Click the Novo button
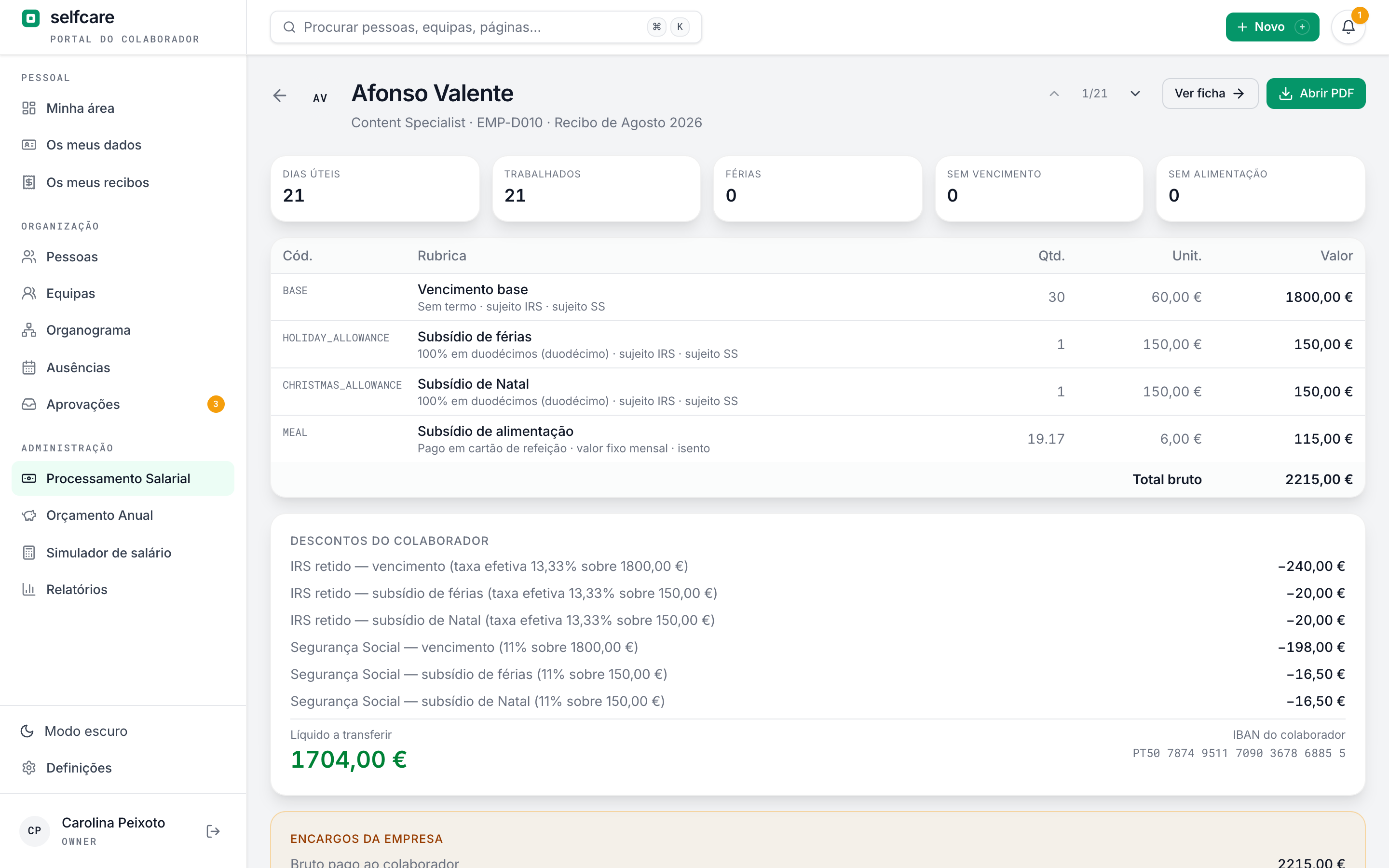This screenshot has height=868, width=1389. (1272, 27)
